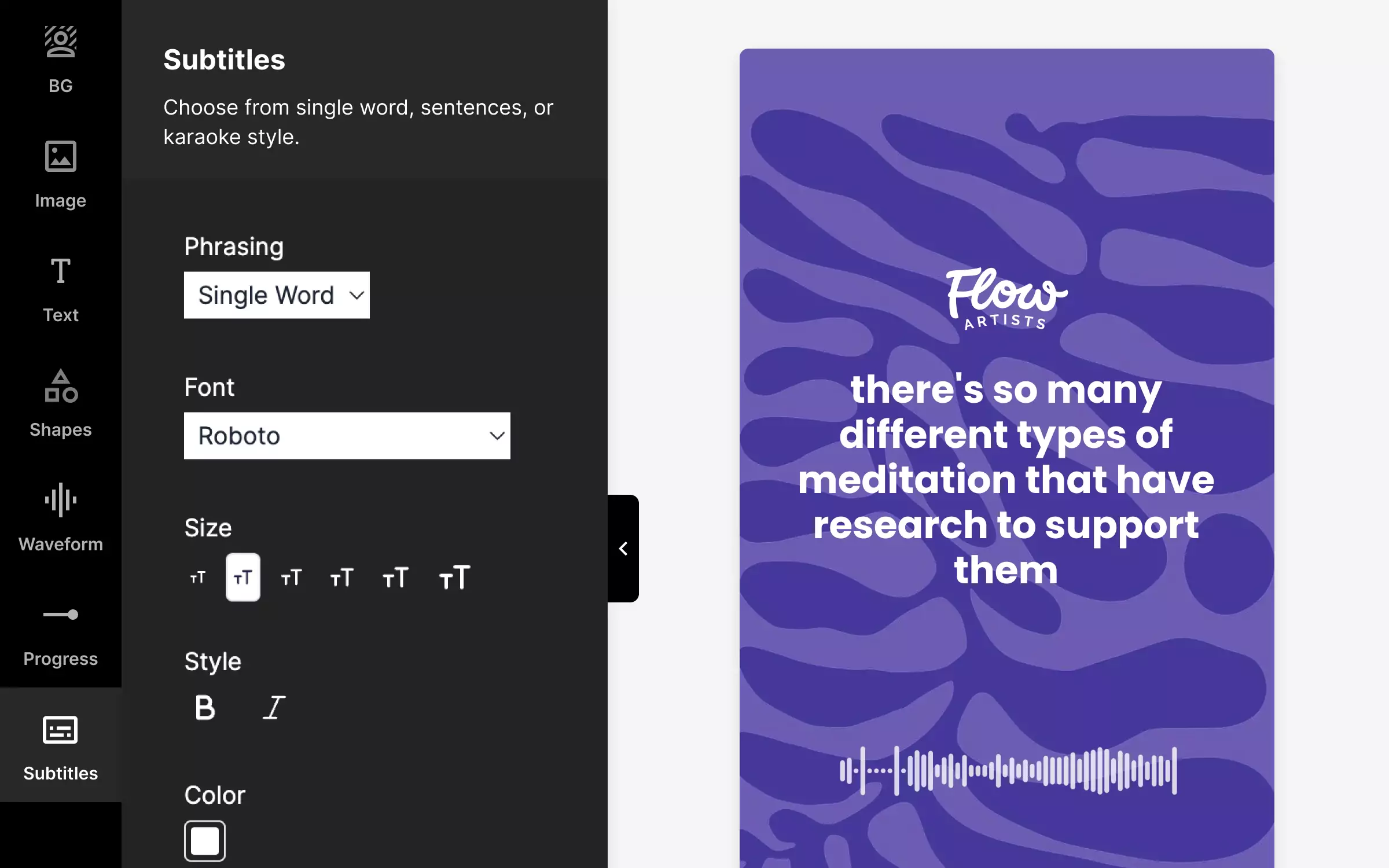Open the Font selector dropdown
Image resolution: width=1389 pixels, height=868 pixels.
coord(347,435)
